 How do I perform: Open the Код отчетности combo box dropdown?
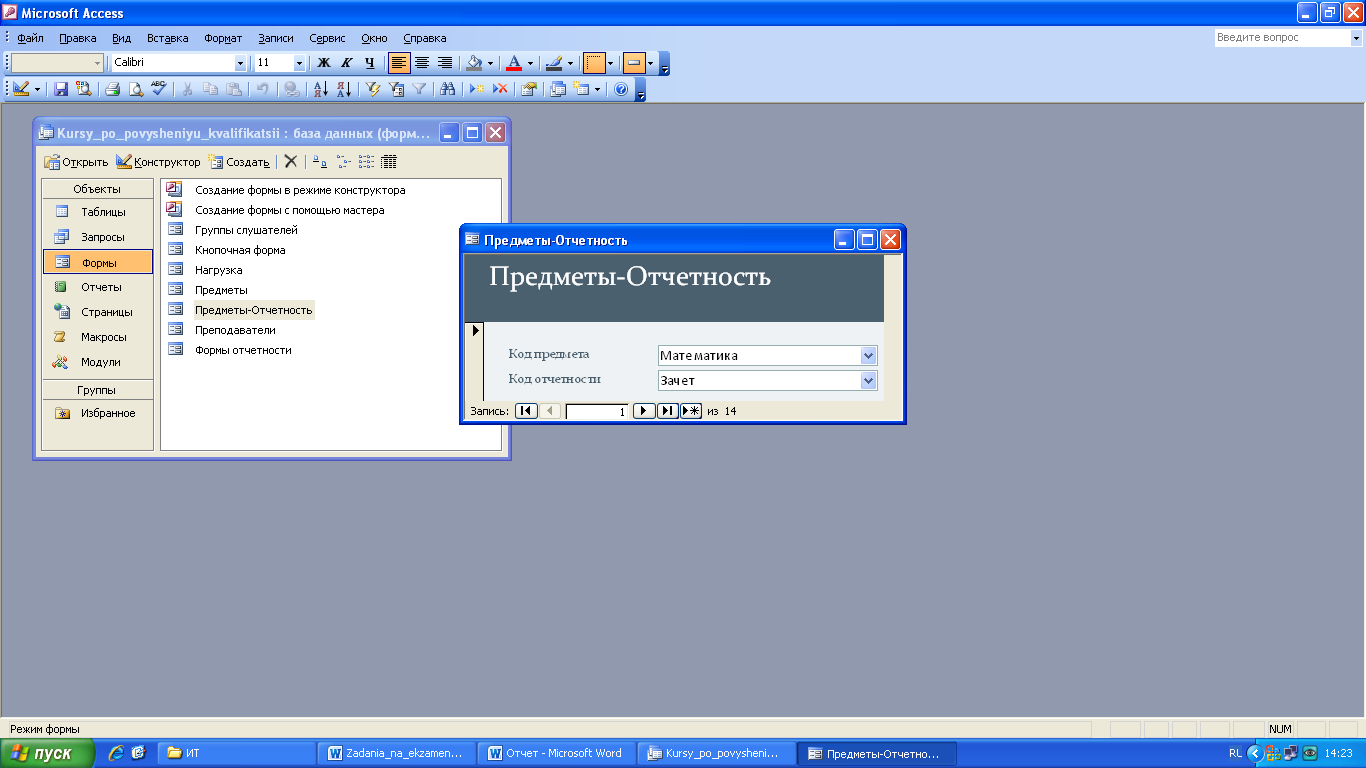[x=868, y=380]
